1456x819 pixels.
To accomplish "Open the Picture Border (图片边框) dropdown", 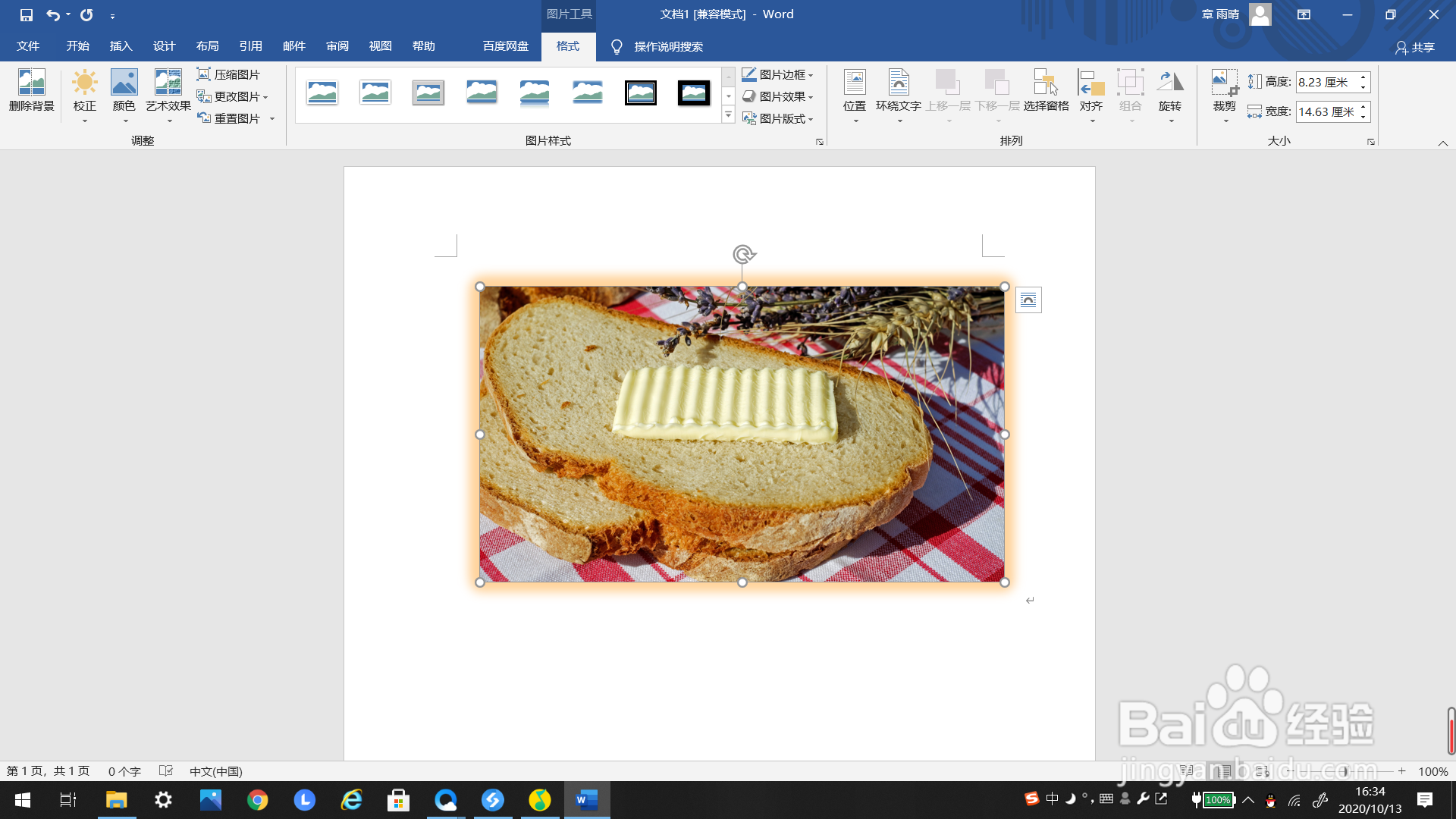I will point(777,74).
